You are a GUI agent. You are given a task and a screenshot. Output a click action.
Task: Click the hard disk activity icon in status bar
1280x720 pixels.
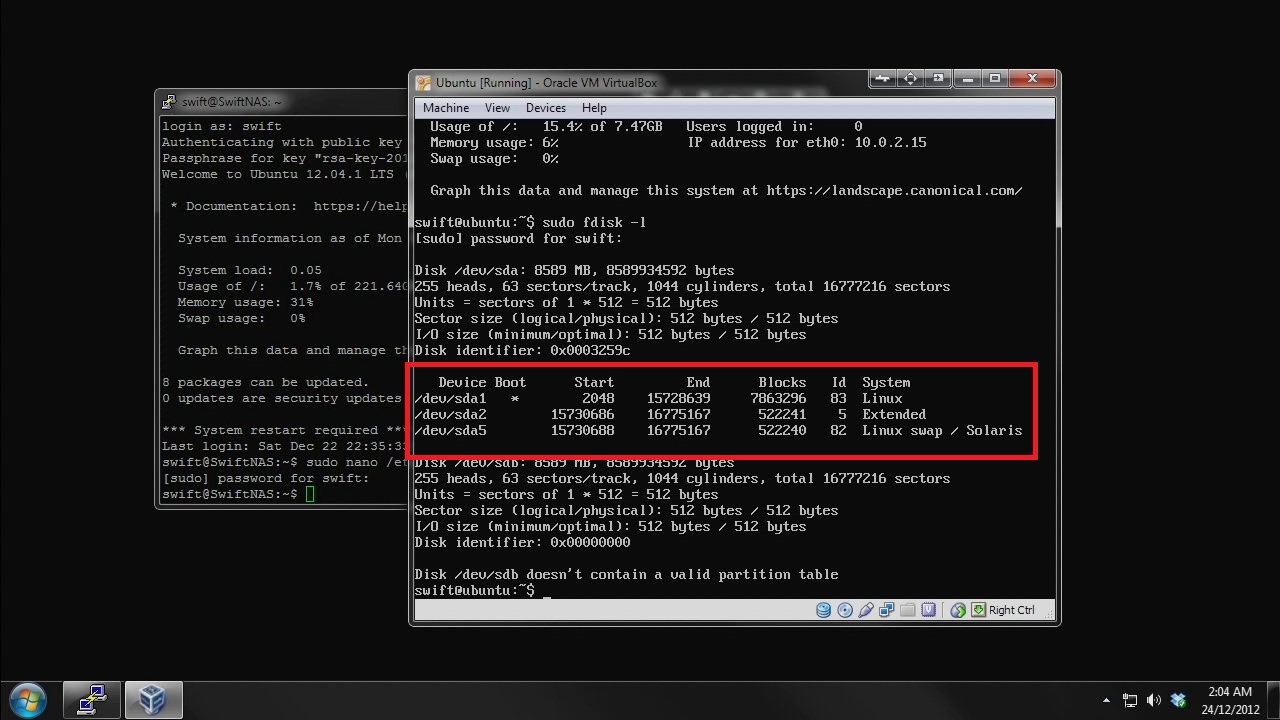824,610
